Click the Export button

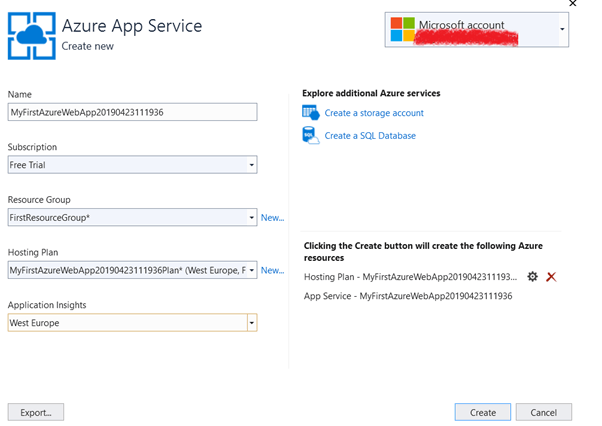[x=36, y=413]
